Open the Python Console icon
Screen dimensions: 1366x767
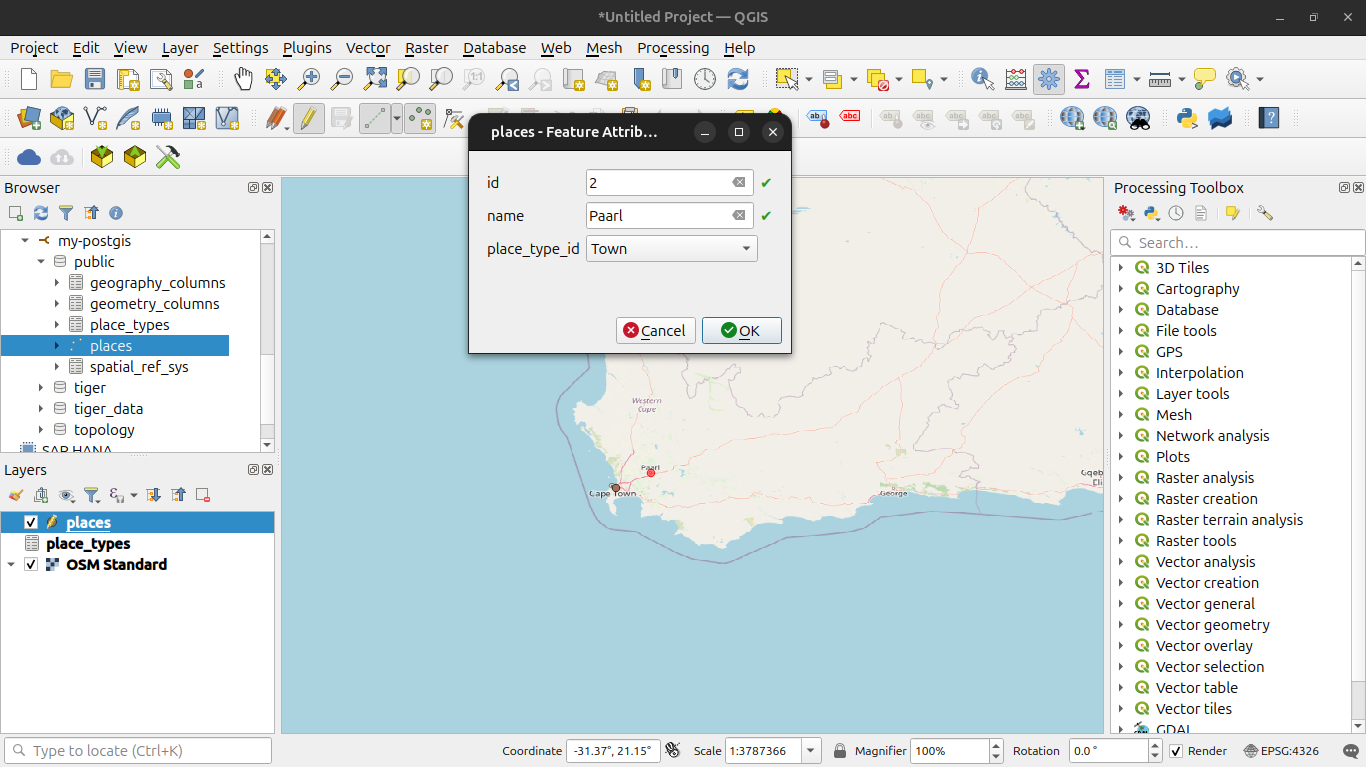tap(1187, 119)
